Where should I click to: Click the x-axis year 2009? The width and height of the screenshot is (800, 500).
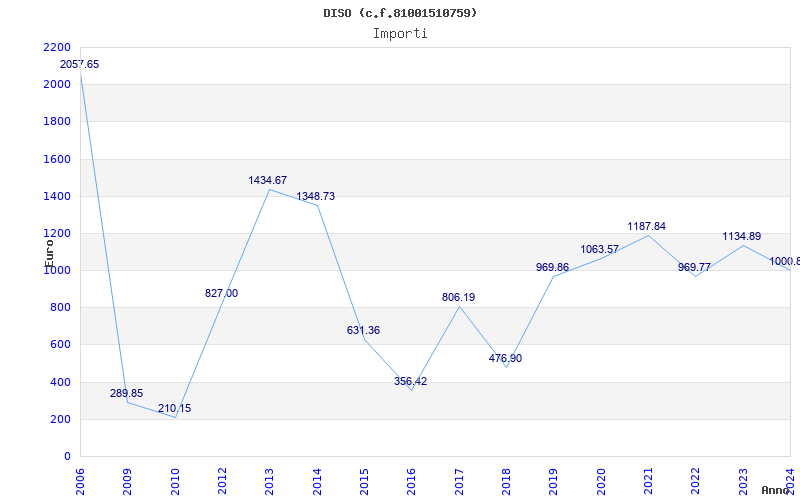coord(128,481)
